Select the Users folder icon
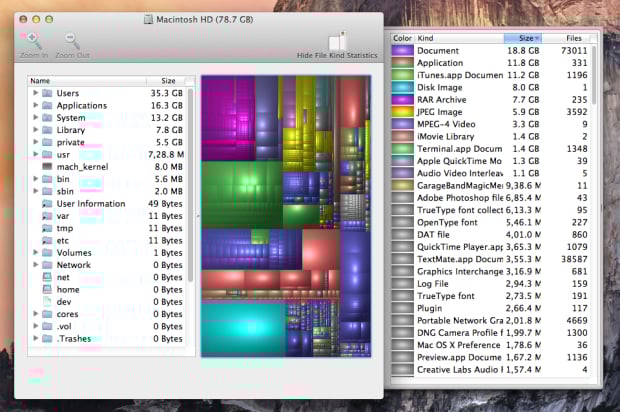Screen dimensions: 620x412 tap(48, 93)
